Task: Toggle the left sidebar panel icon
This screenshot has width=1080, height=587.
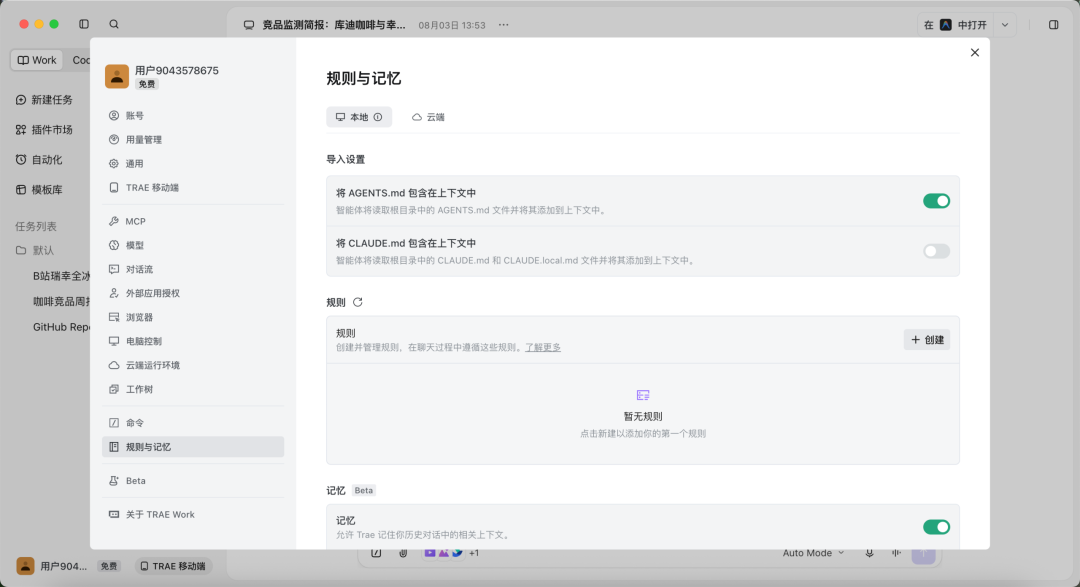Action: click(x=84, y=24)
